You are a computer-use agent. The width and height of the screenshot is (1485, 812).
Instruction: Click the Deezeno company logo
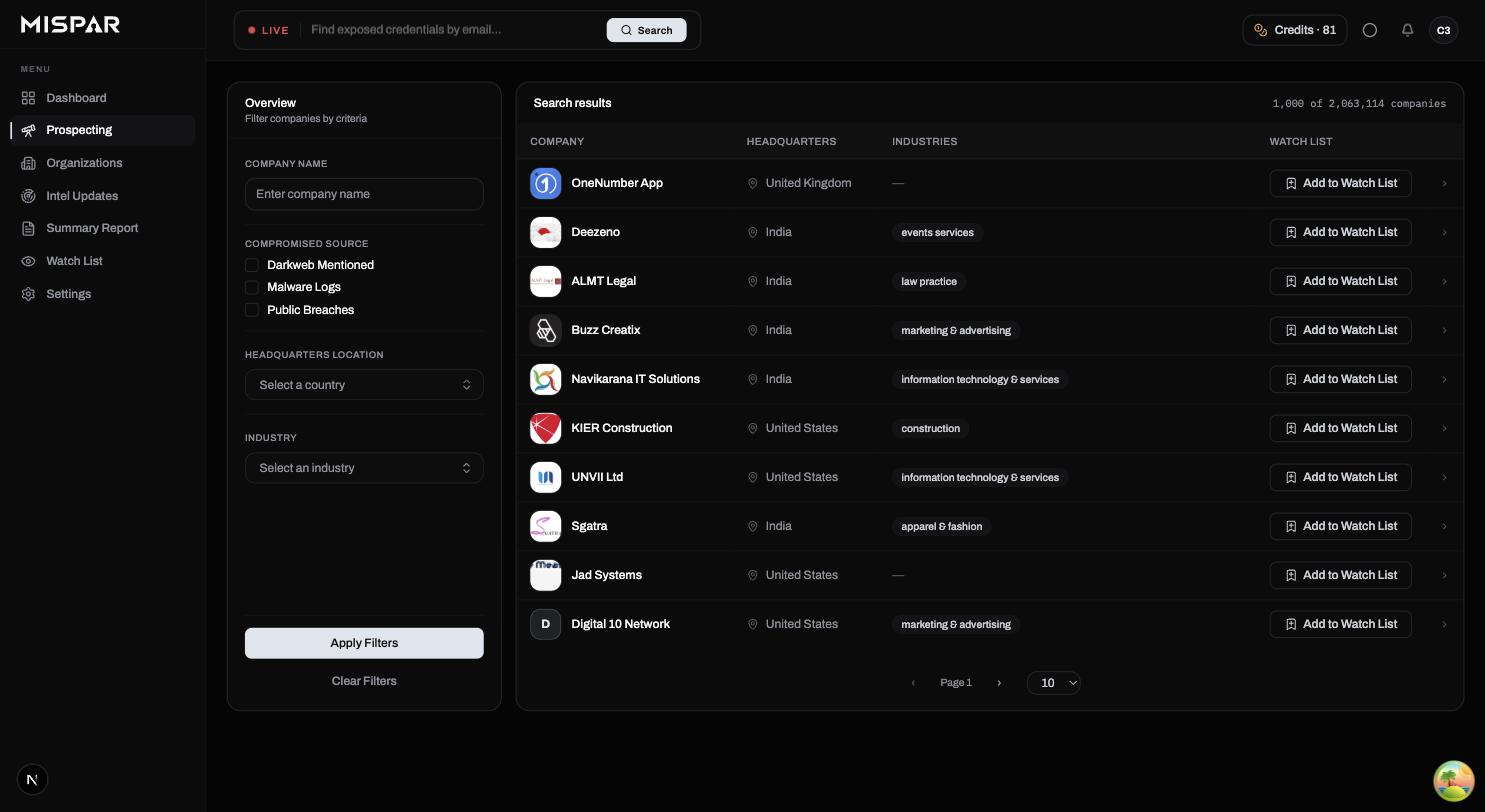545,232
